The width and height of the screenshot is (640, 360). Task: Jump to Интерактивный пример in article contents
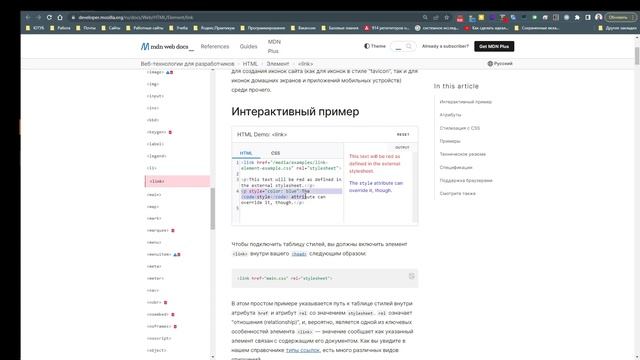tap(466, 102)
